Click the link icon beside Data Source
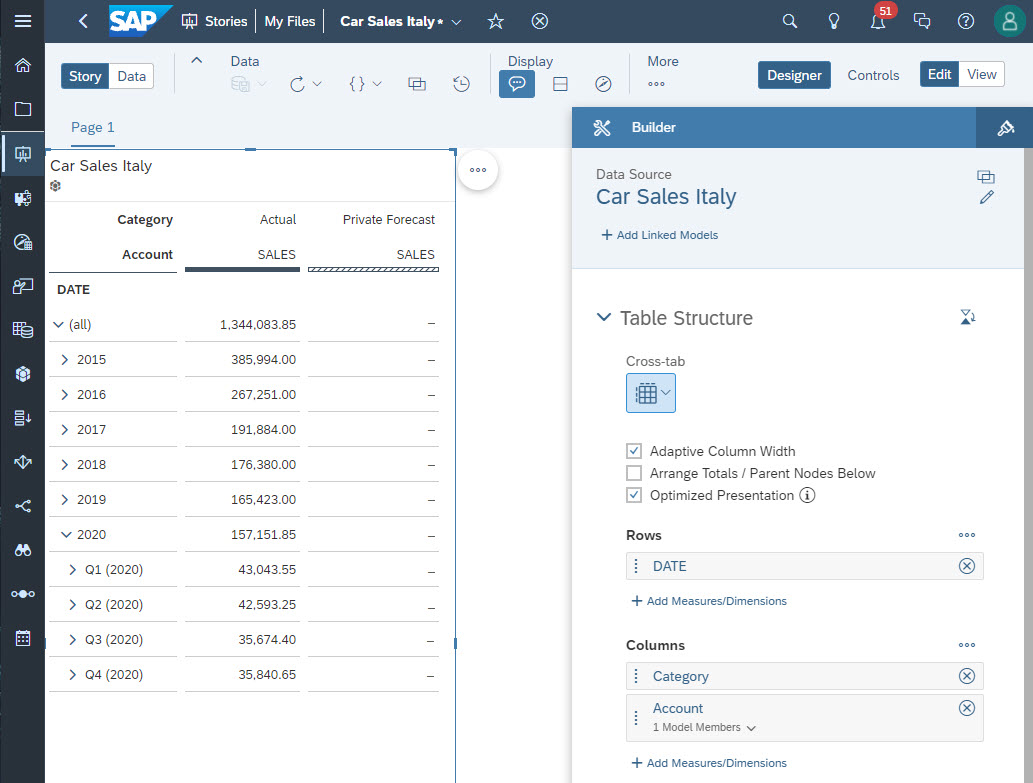Viewport: 1033px width, 783px height. coord(986,176)
